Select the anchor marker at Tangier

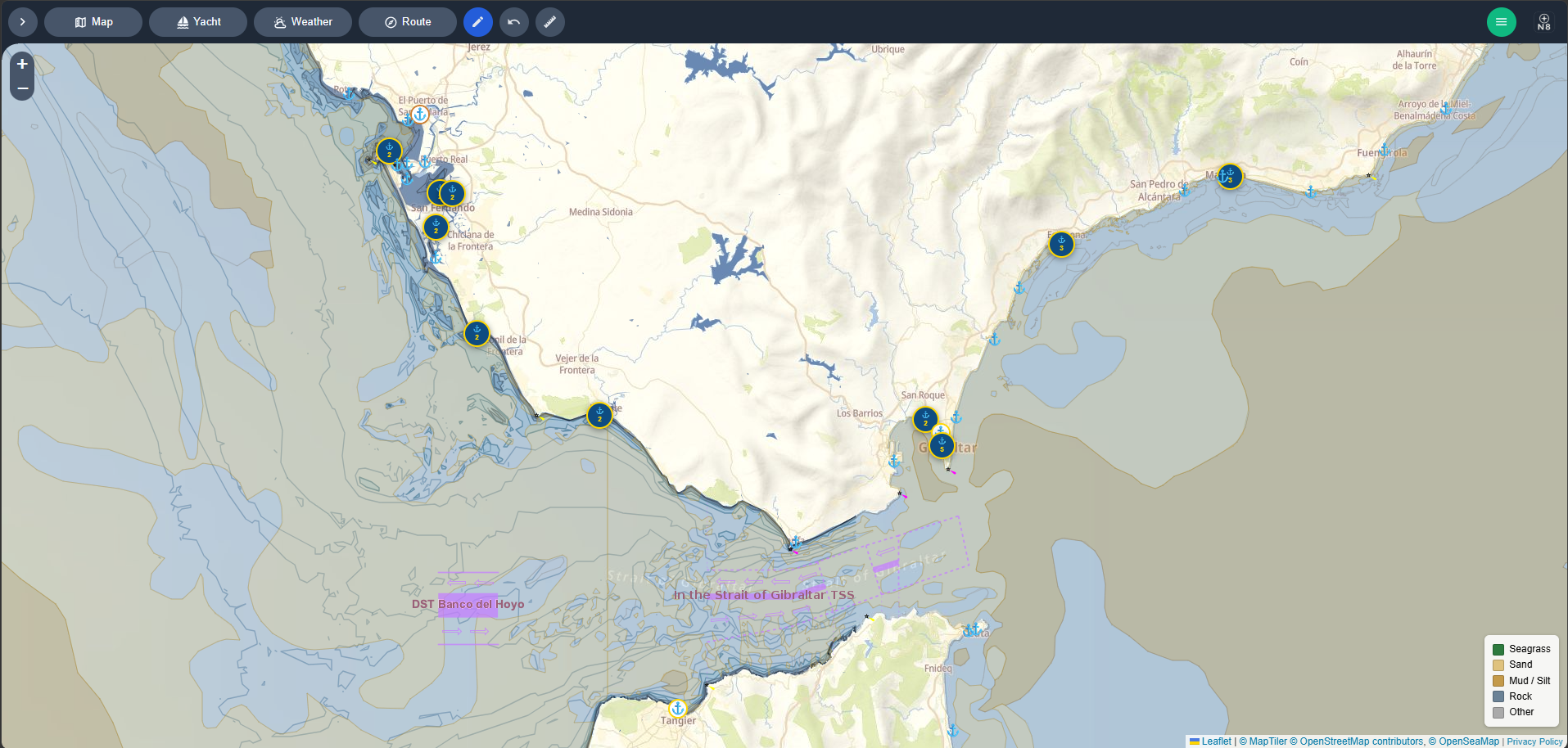[677, 708]
